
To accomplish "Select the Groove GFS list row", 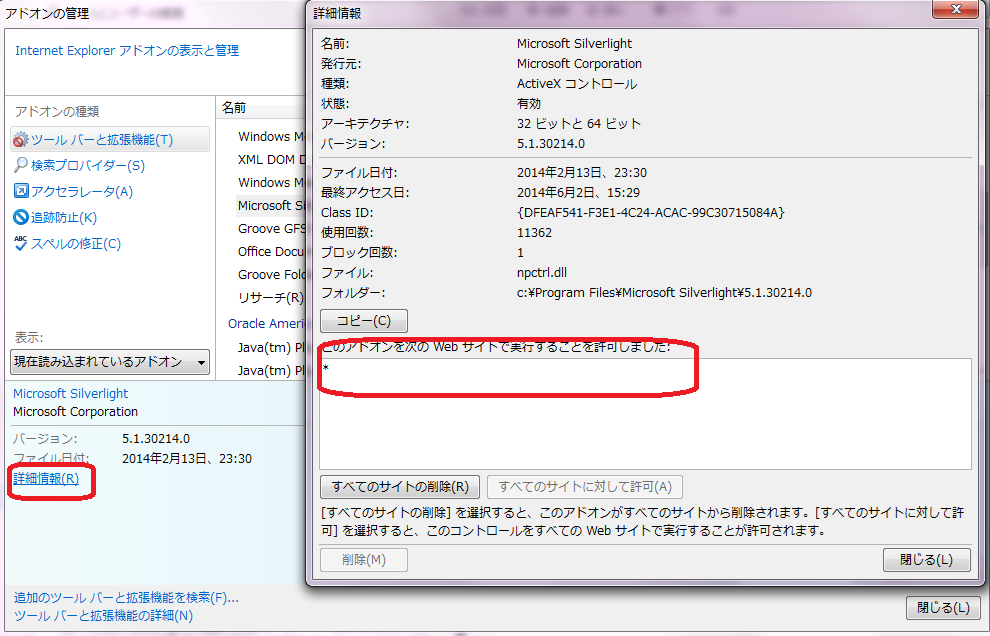I will (x=271, y=229).
